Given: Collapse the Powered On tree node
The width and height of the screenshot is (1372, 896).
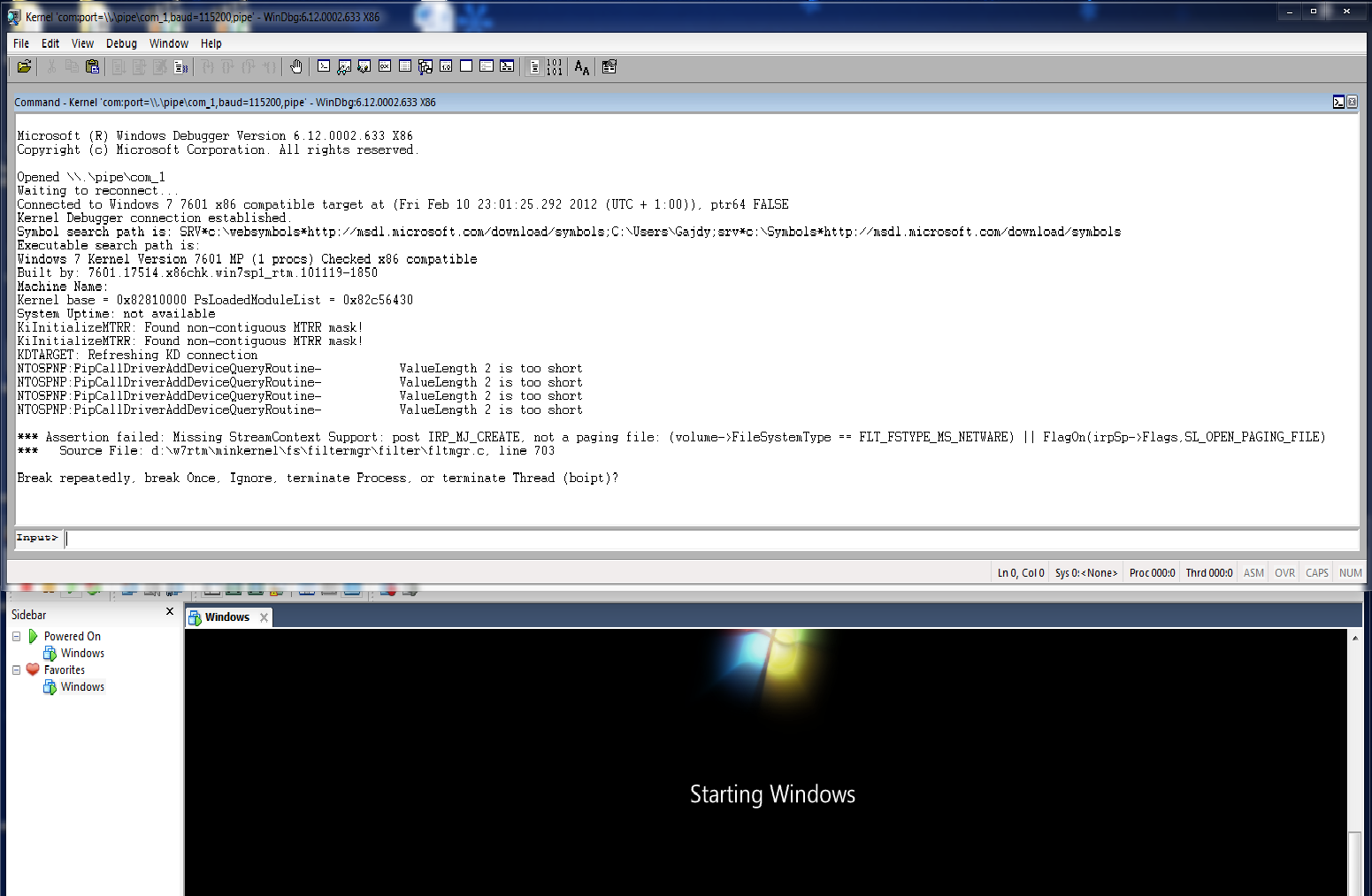Looking at the screenshot, I should click(x=16, y=636).
